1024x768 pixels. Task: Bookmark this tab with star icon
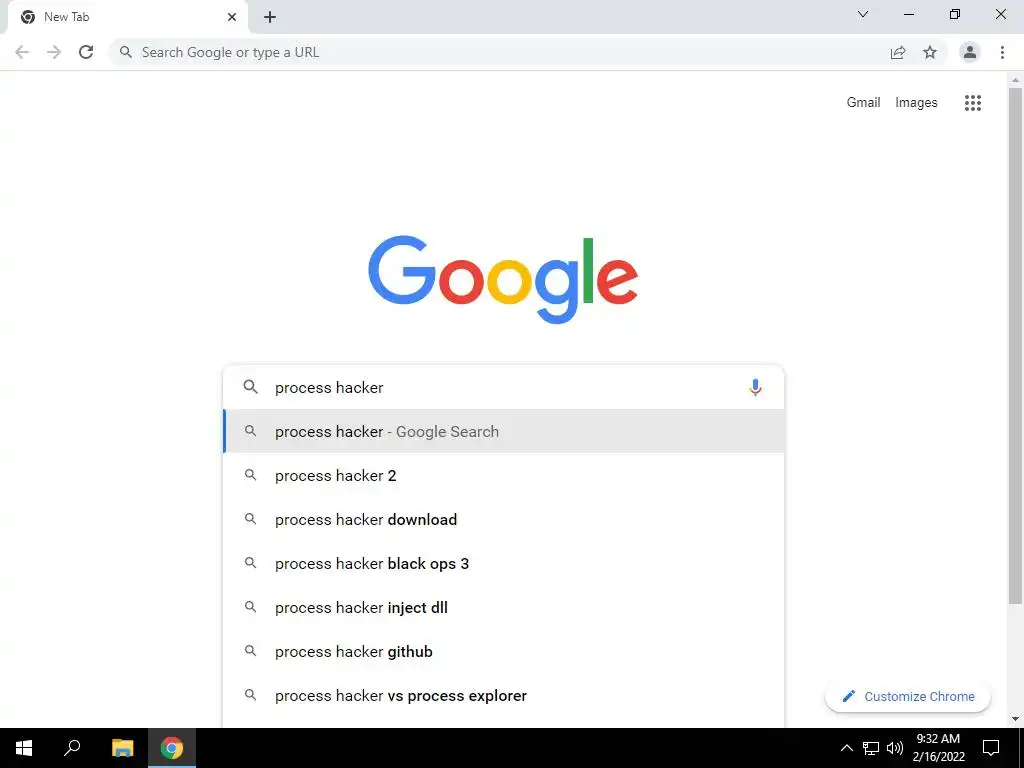(x=930, y=52)
